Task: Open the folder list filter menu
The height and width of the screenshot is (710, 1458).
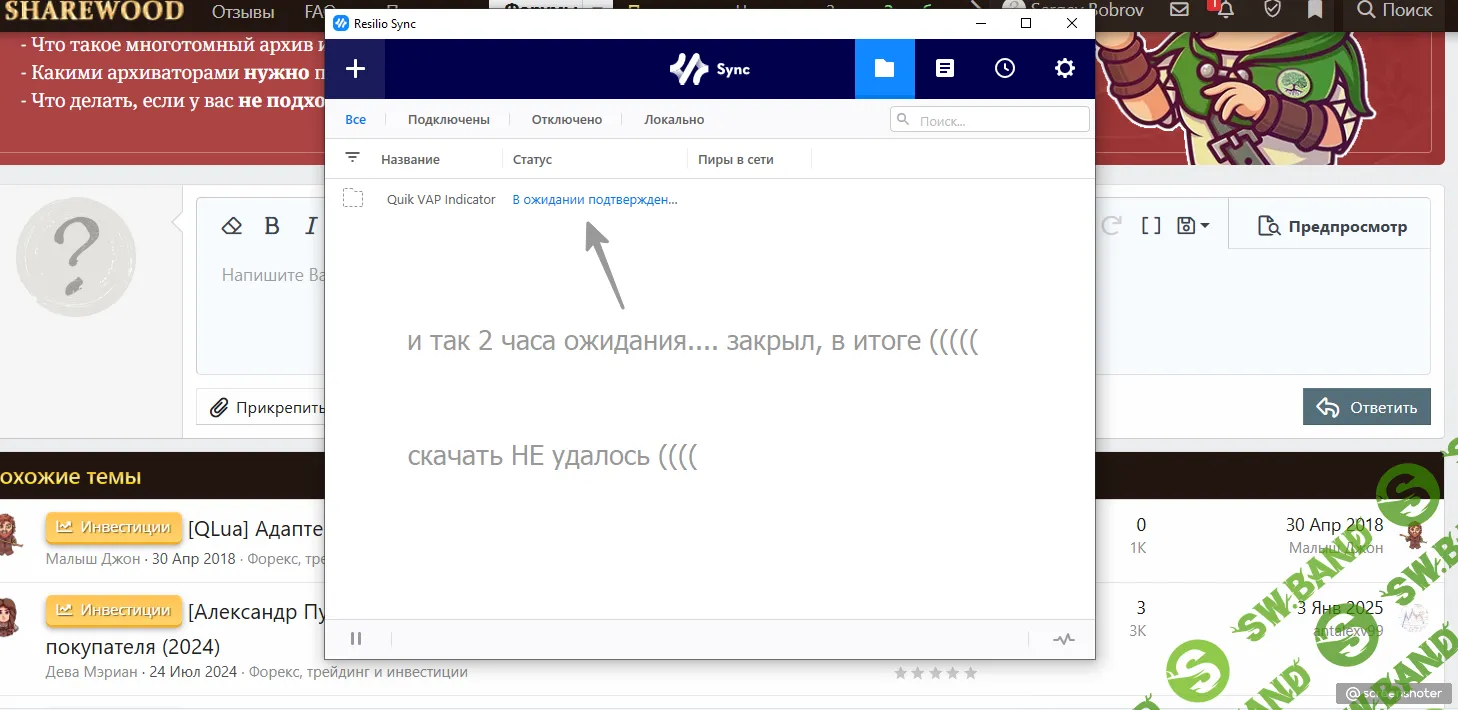Action: tap(352, 158)
